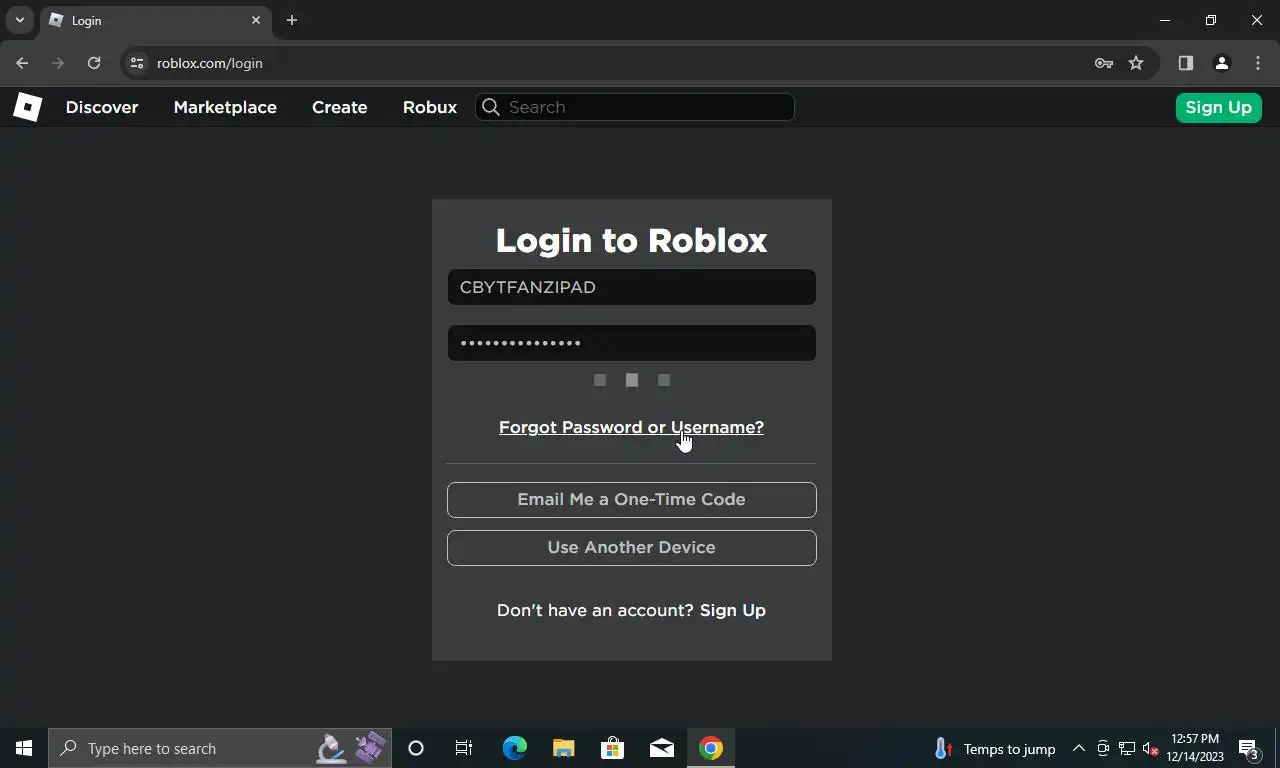
Task: Reload the Roblox login page
Action: [94, 63]
